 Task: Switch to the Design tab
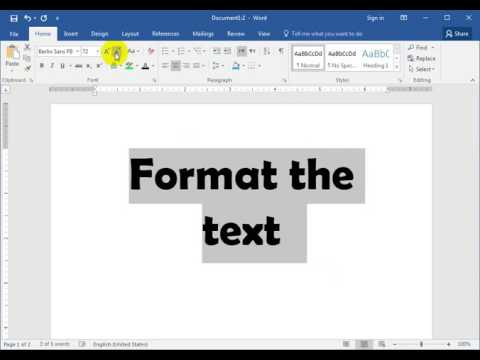coord(100,34)
